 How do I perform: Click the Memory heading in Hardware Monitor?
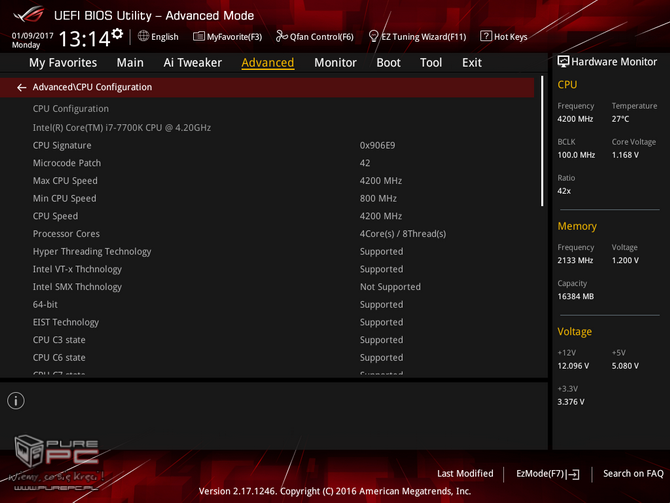pos(577,226)
